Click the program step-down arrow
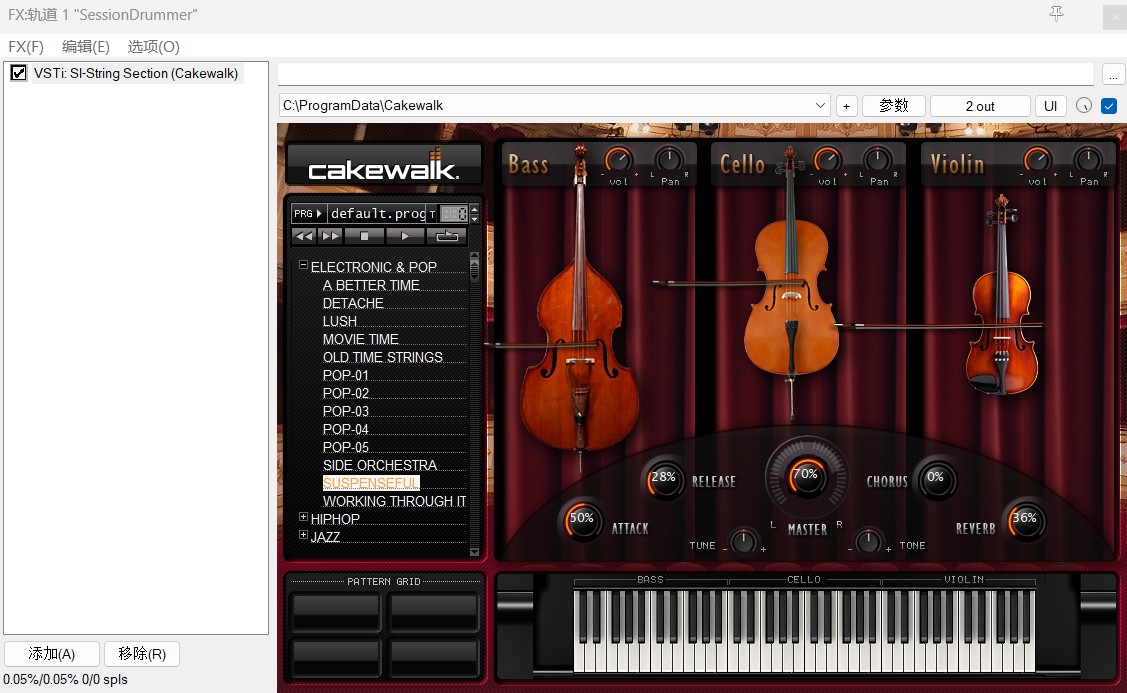This screenshot has height=693, width=1127. coord(474,218)
